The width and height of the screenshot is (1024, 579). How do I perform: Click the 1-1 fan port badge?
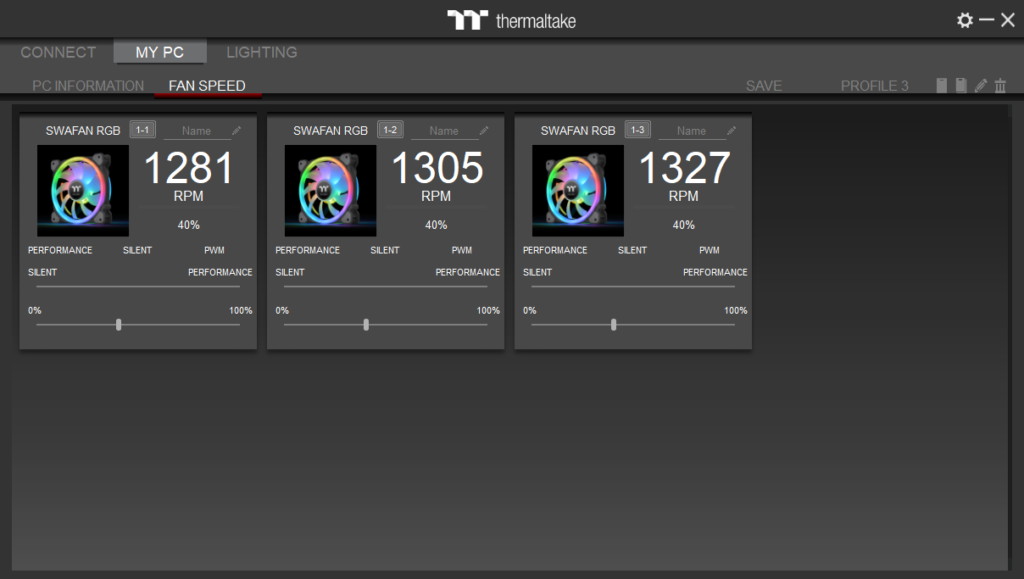[142, 130]
